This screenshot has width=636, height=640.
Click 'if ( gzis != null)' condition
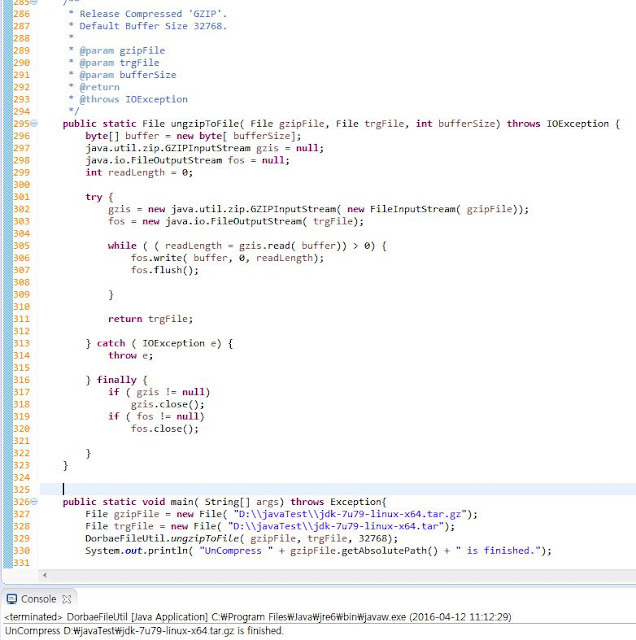(159, 392)
